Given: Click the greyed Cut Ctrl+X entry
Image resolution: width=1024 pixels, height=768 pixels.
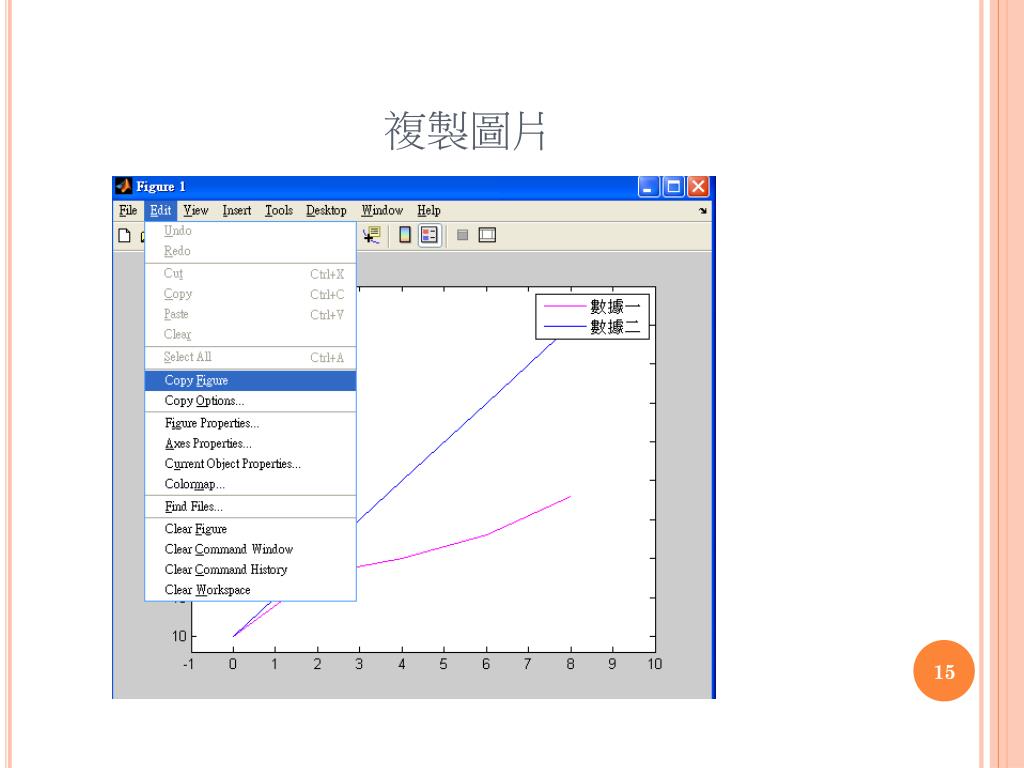Looking at the screenshot, I should tap(251, 274).
